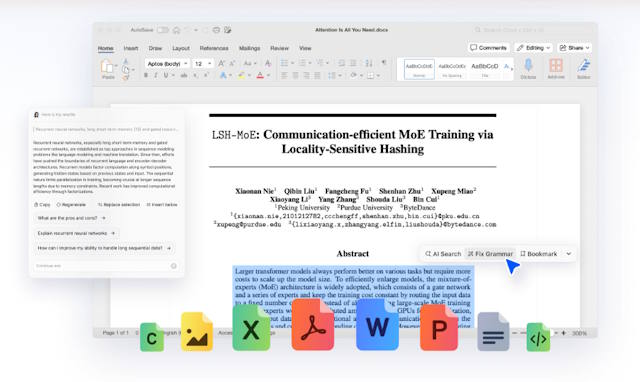
Task: Open the Aptos (Body) font dropdown
Action: click(x=167, y=64)
